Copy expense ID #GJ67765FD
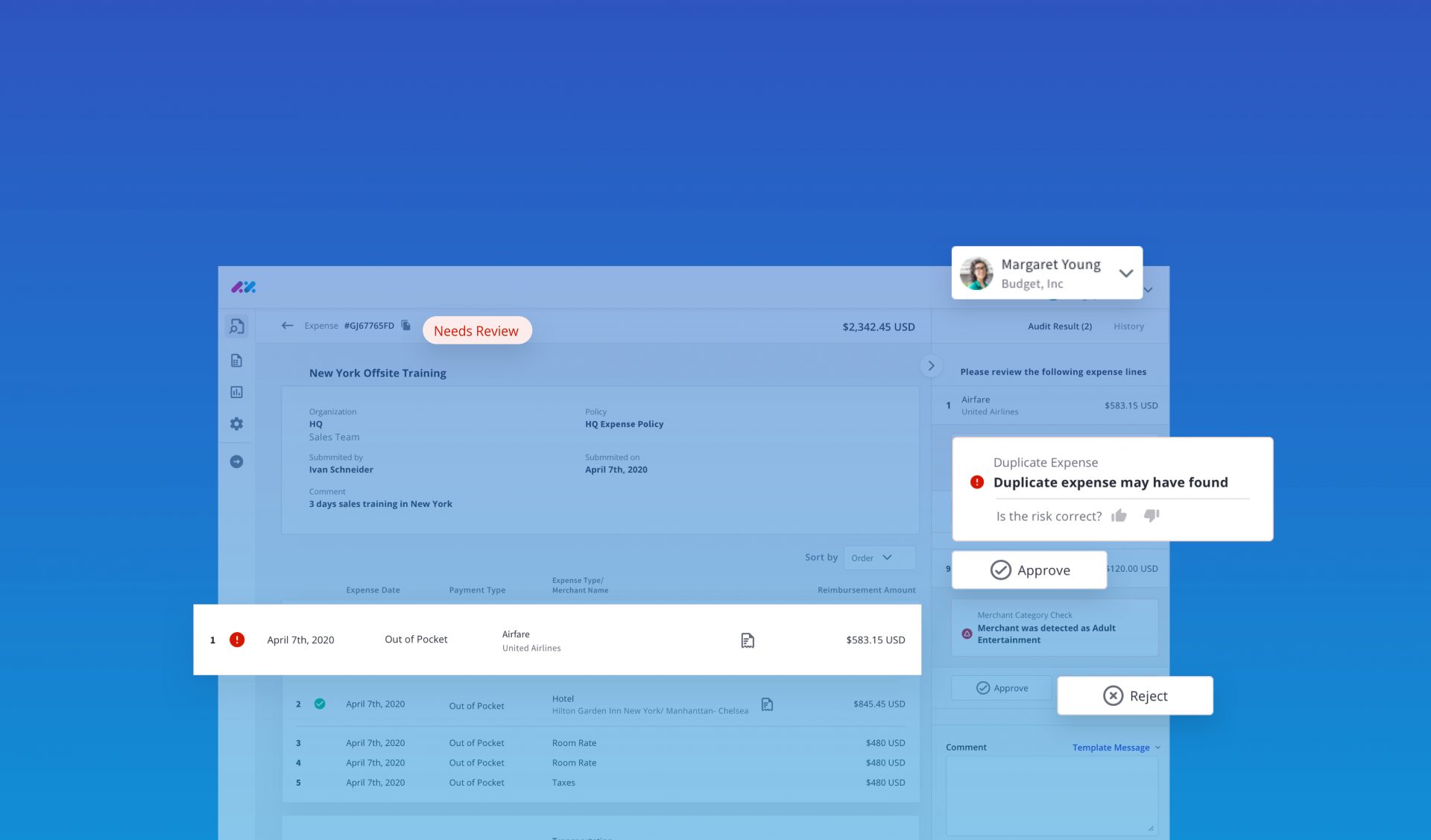Image resolution: width=1431 pixels, height=840 pixels. click(406, 325)
